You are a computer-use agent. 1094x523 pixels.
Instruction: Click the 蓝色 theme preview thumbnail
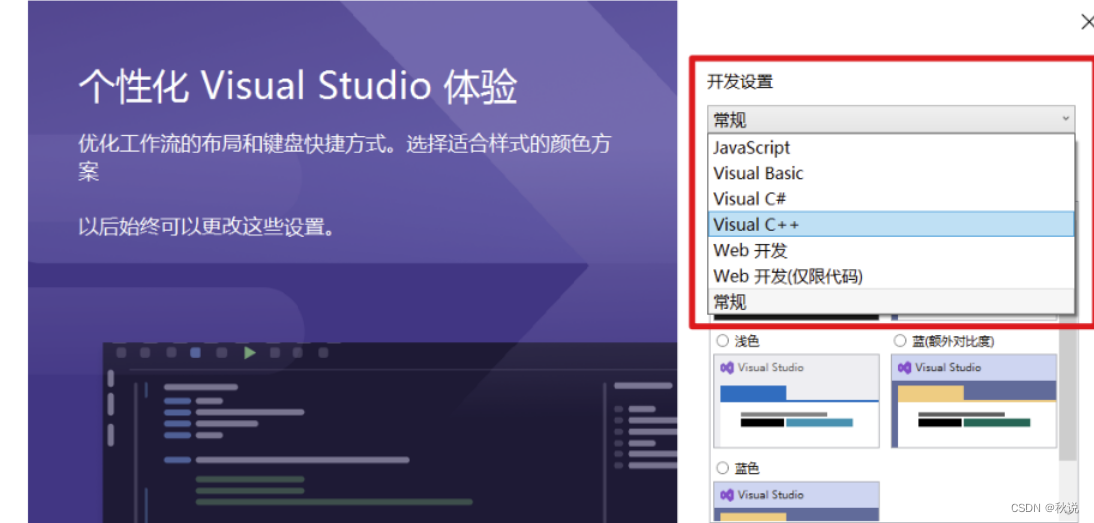[796, 502]
